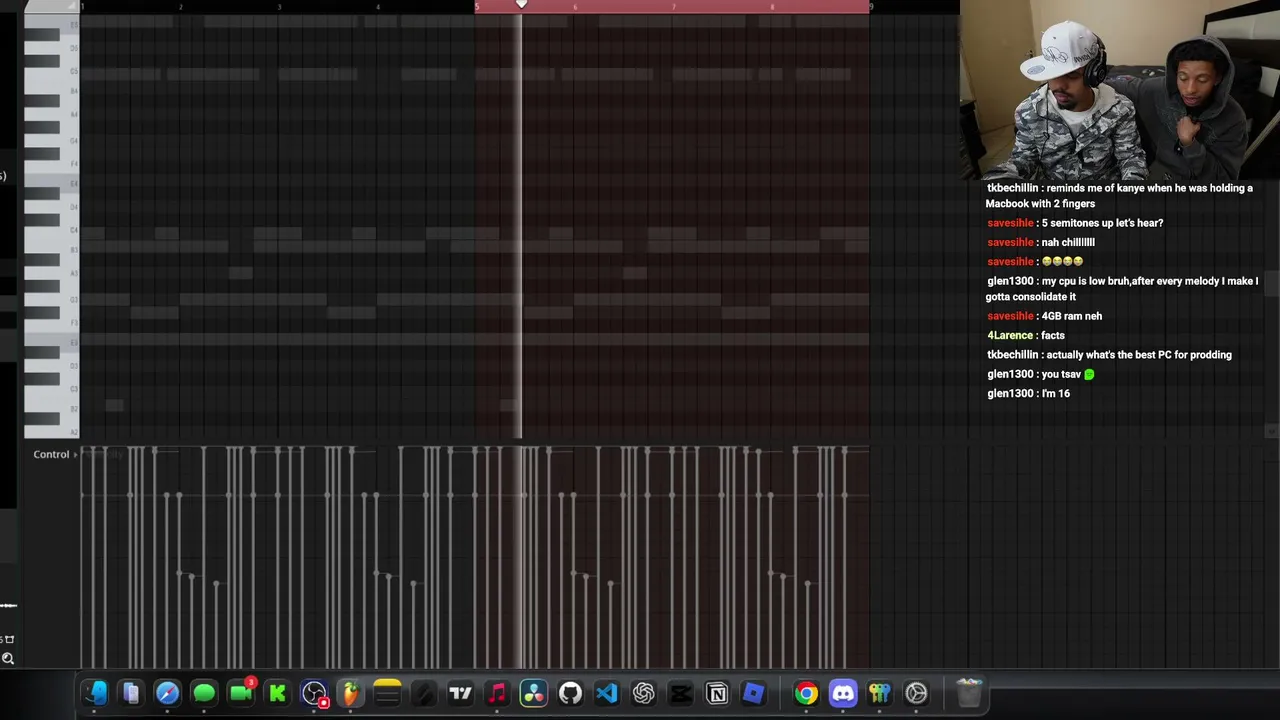The image size is (1280, 720).
Task: Click tkbechillin's 'reminds me of kanye' message
Action: (x=1119, y=196)
